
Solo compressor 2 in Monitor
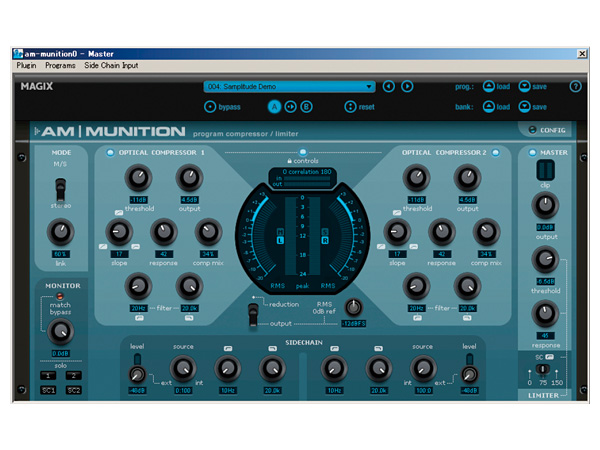coord(73,376)
